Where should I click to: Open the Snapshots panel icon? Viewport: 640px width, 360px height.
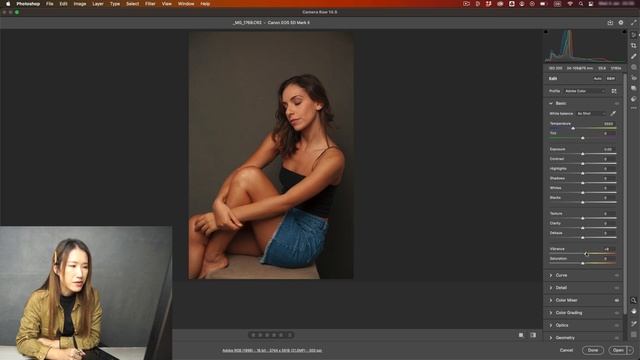(x=633, y=88)
